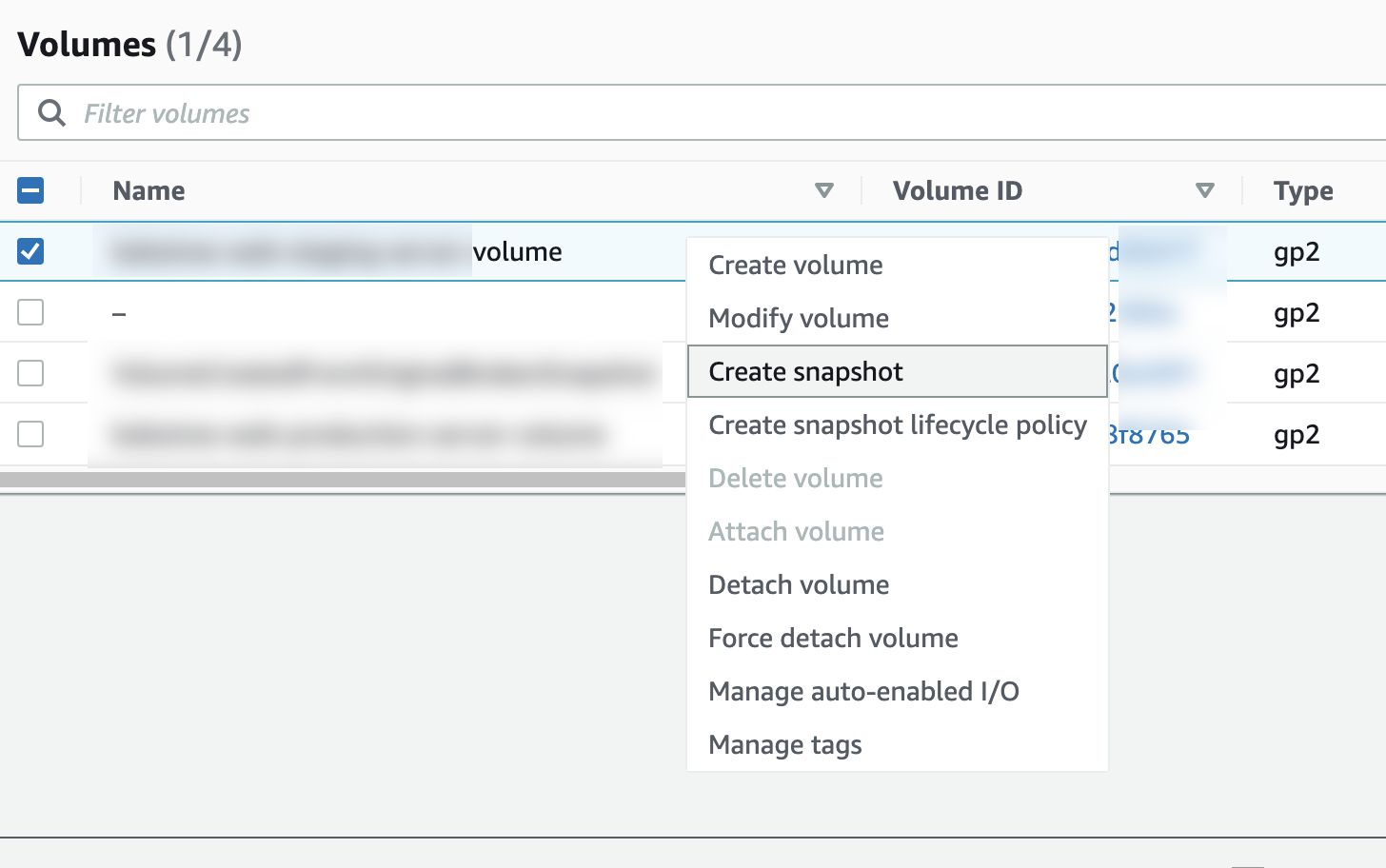Open Manage auto-enabled I/O
1386x868 pixels.
pos(862,691)
